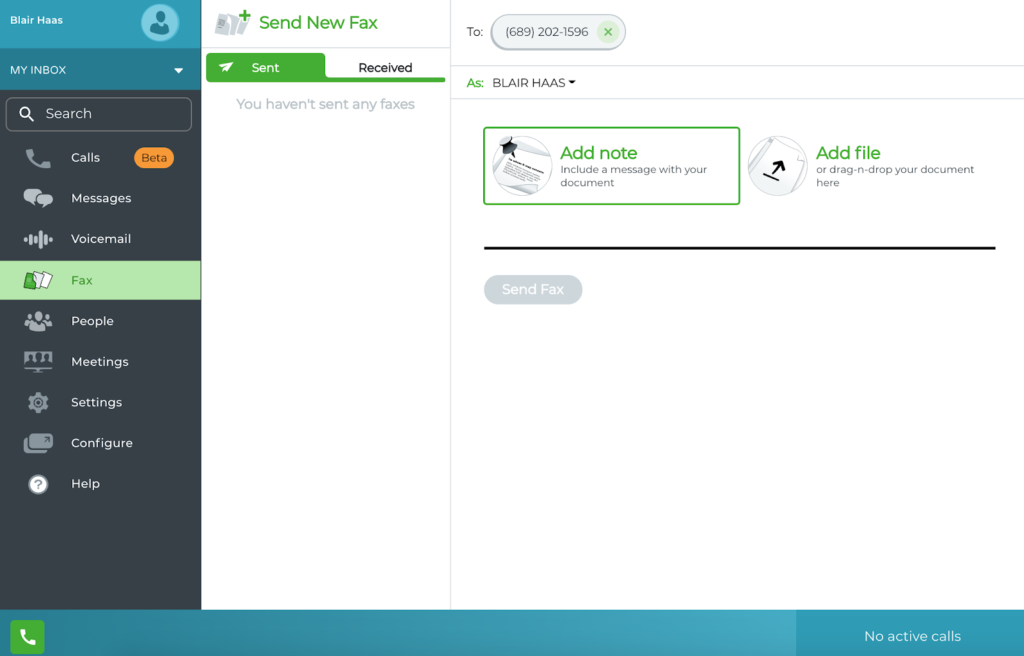Open Meetings via conference icon
1024x656 pixels.
(38, 362)
